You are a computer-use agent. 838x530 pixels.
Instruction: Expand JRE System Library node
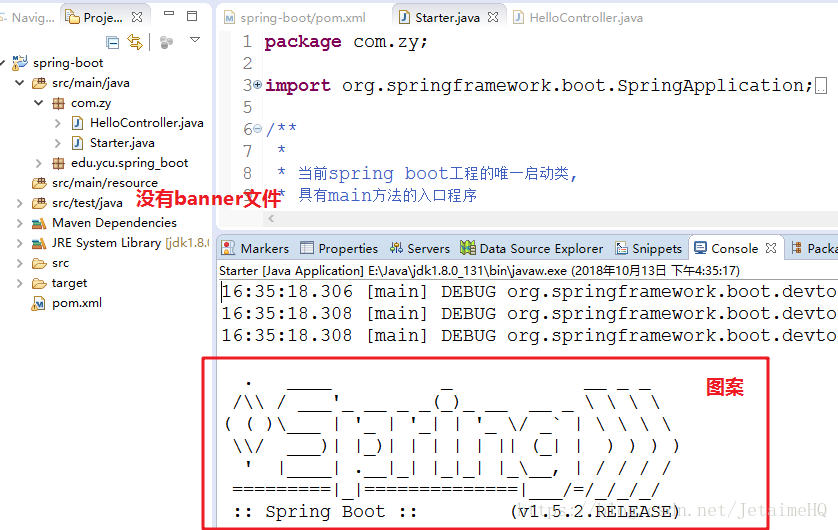click(20, 243)
